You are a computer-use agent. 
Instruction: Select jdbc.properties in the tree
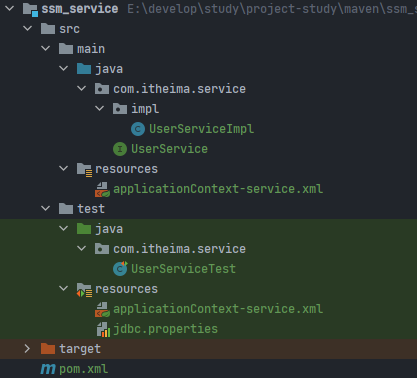coord(165,329)
